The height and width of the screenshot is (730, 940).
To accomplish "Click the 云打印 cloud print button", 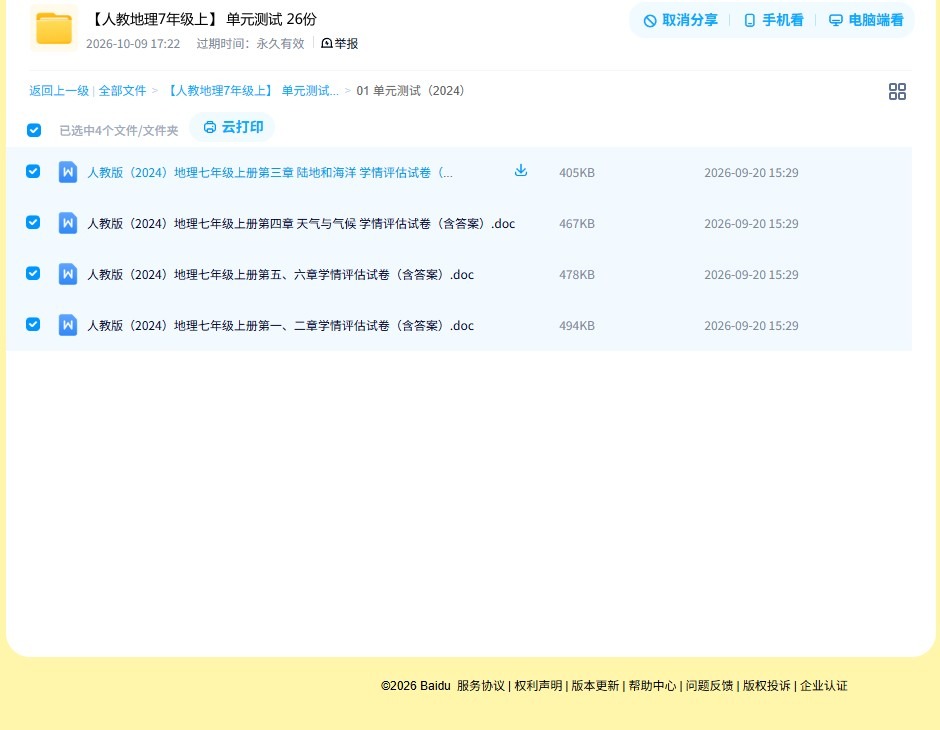I will [x=233, y=127].
